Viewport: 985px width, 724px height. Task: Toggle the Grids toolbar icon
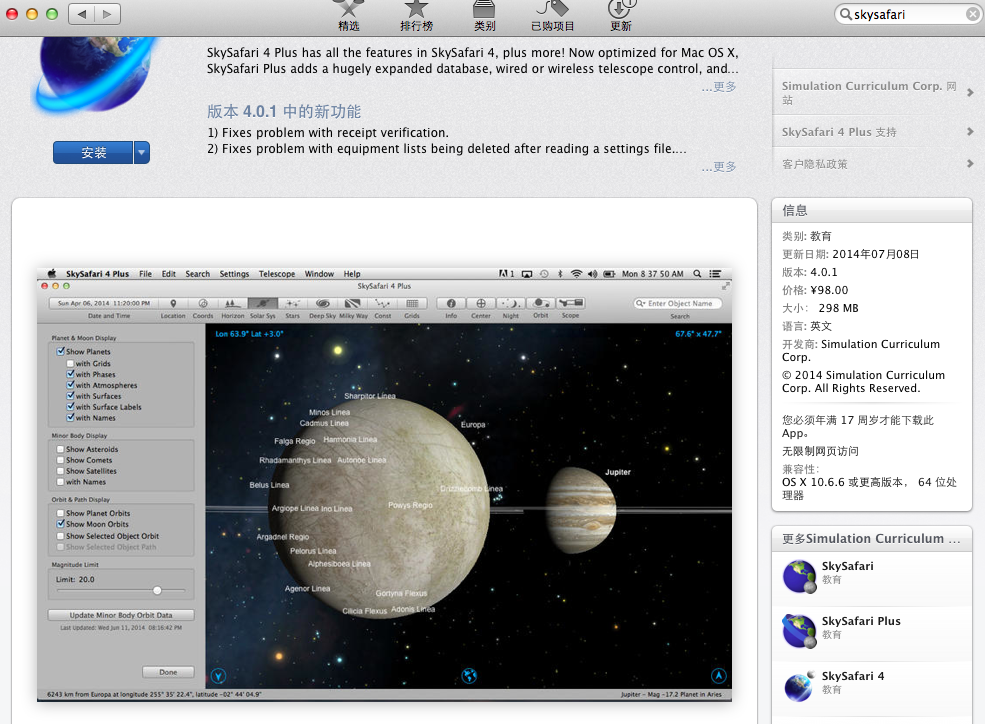(x=412, y=303)
